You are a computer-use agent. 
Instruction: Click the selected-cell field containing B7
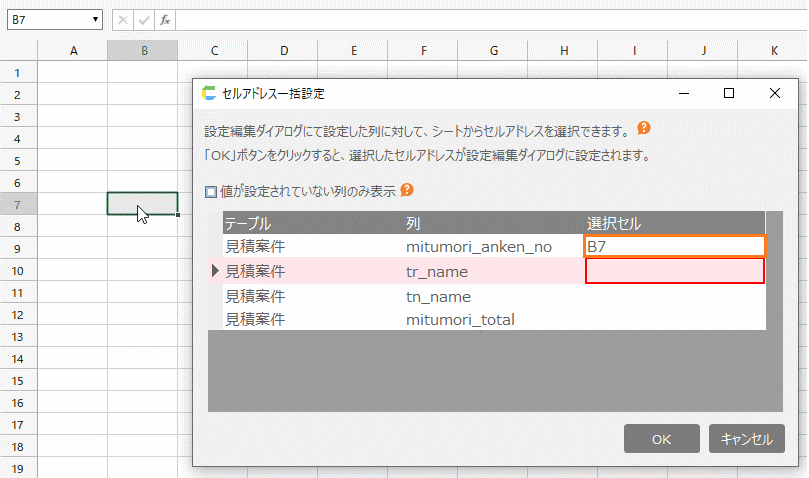click(674, 245)
